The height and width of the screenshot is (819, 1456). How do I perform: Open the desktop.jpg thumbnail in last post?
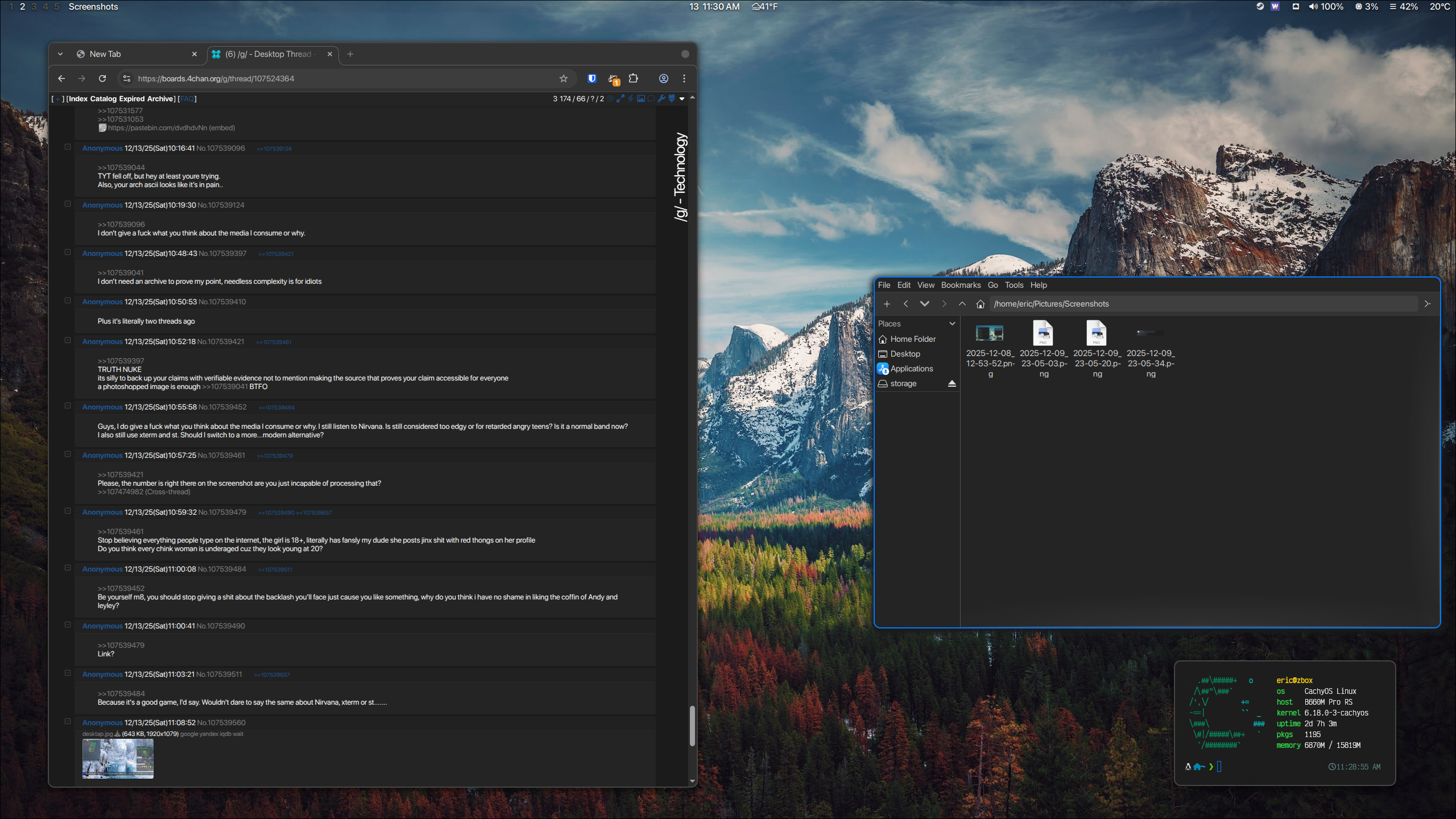tap(118, 758)
